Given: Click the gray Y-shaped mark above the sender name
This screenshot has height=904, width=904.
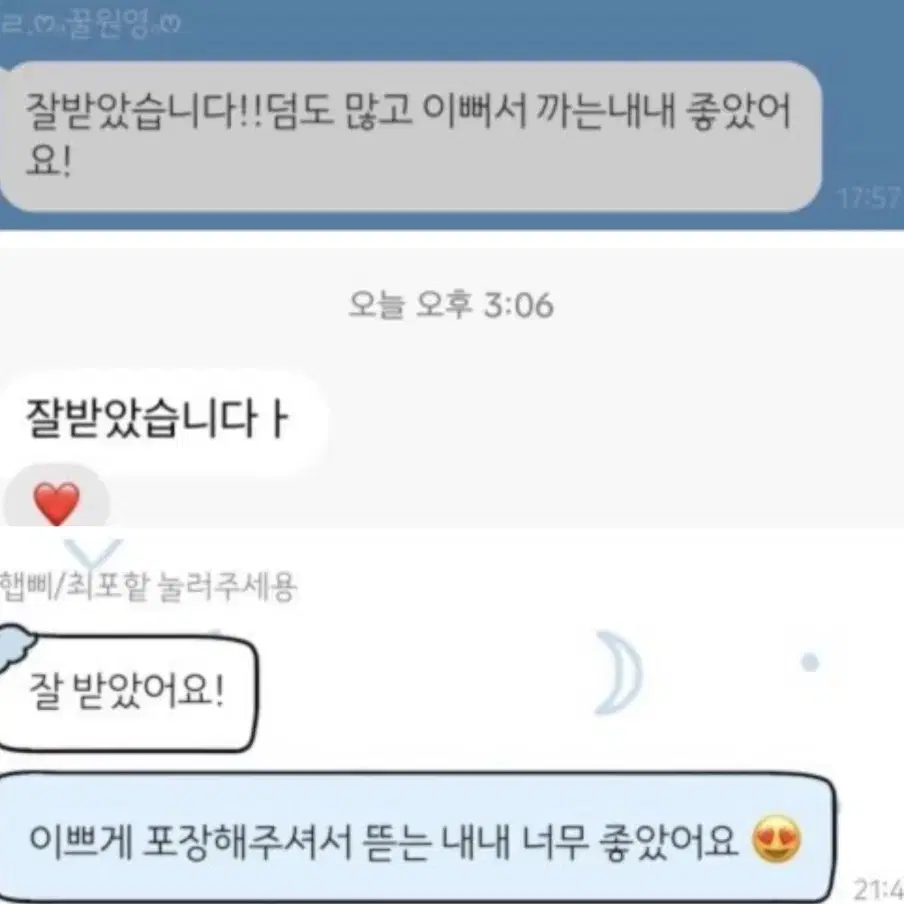Looking at the screenshot, I should tap(92, 553).
